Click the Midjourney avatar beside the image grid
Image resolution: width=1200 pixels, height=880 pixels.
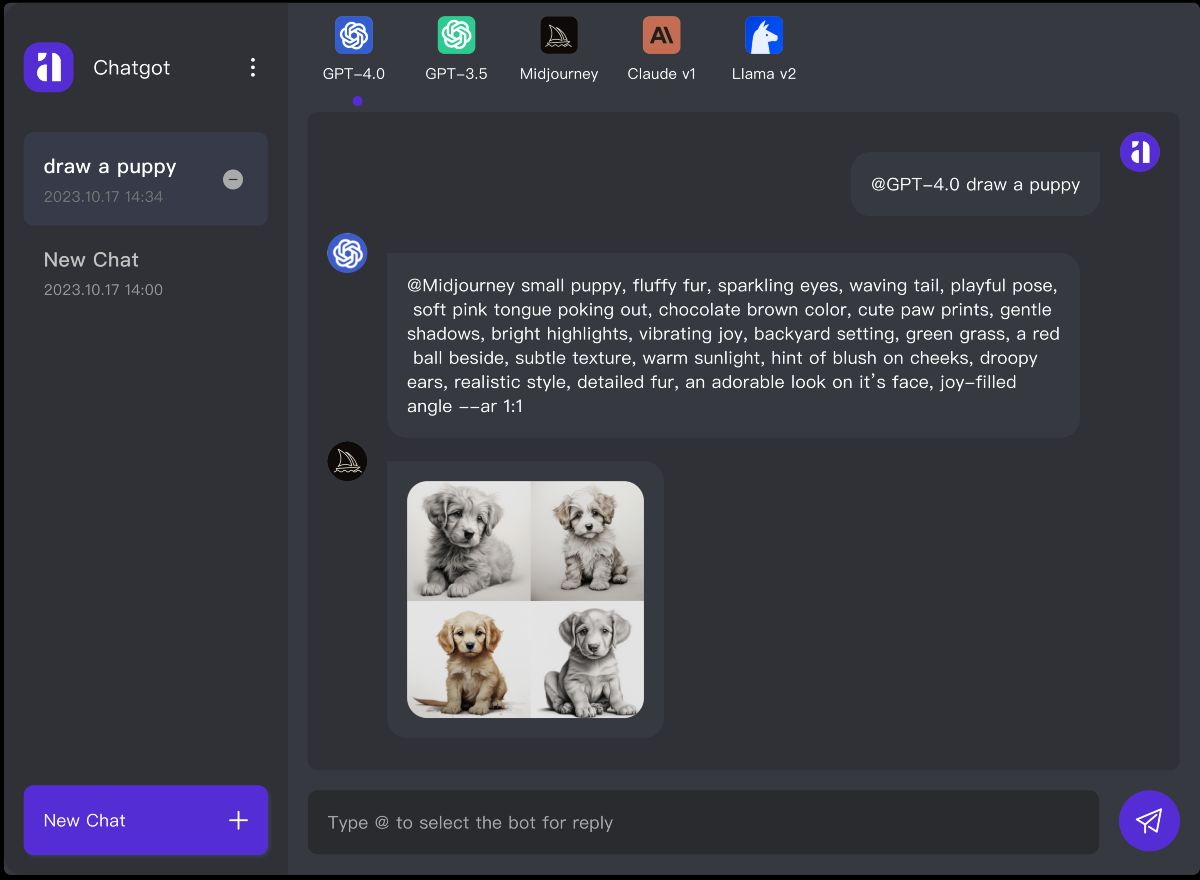[x=347, y=461]
